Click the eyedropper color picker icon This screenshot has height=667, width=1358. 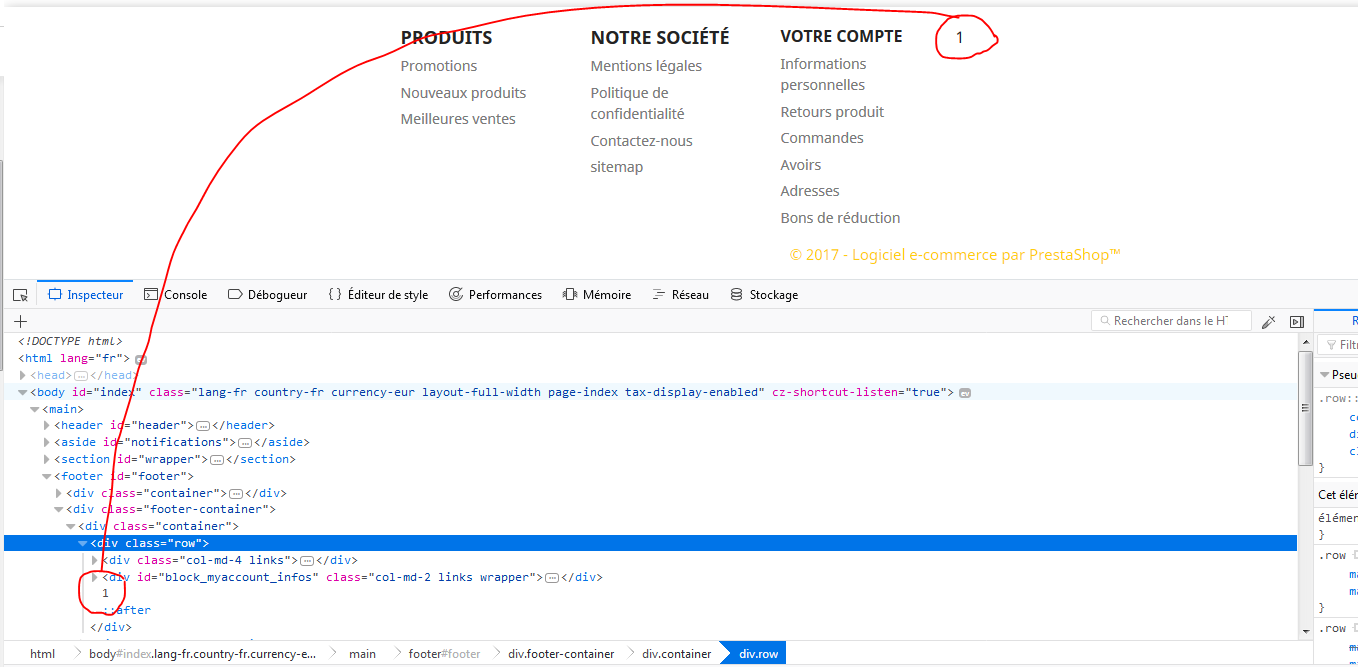[1268, 321]
